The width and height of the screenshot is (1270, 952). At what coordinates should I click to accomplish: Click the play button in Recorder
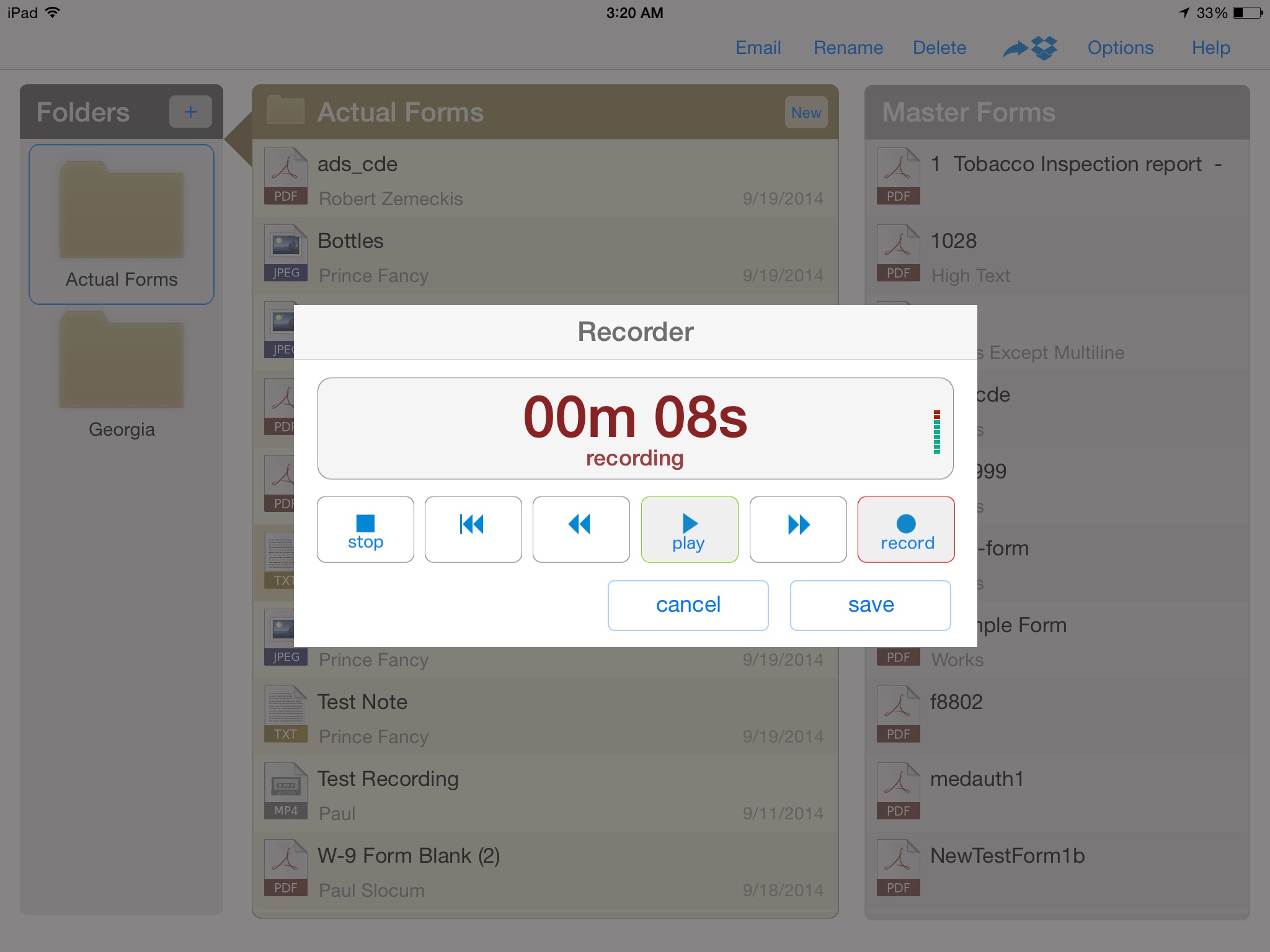688,528
